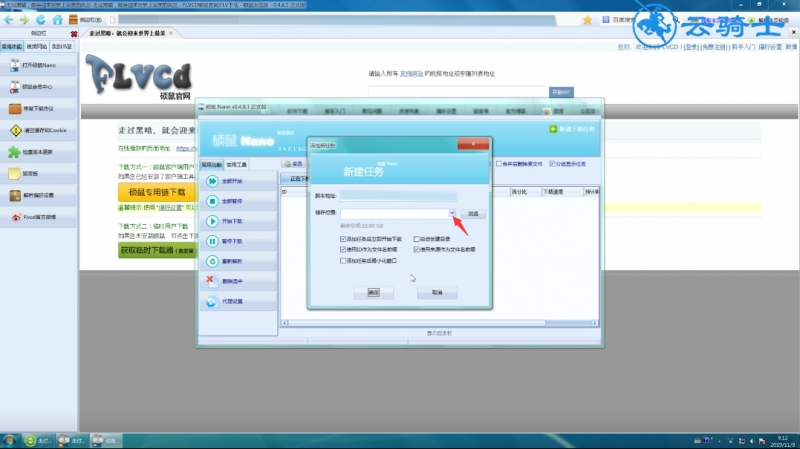The image size is (800, 449).
Task: Open 解析偏好设置 in the sidebar
Action: 39,195
